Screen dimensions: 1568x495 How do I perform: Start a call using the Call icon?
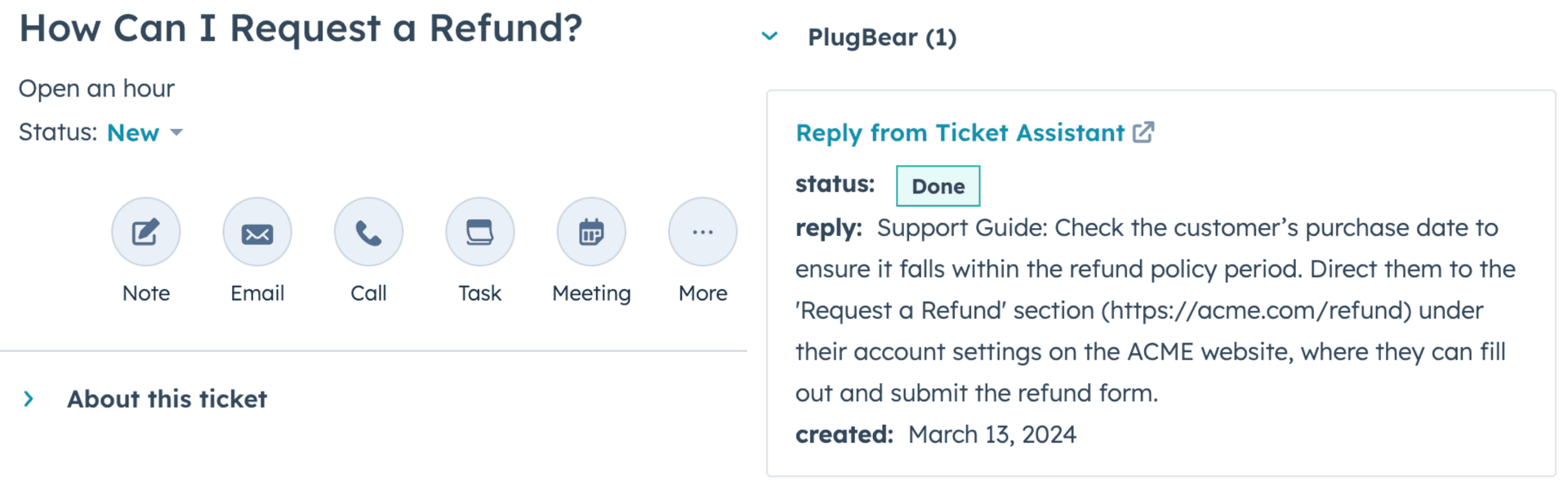(368, 231)
